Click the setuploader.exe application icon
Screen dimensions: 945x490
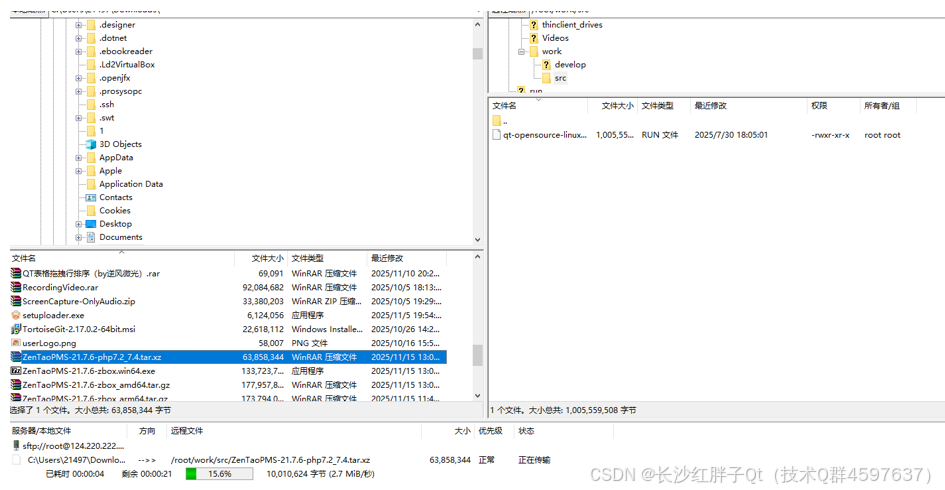pyautogui.click(x=16, y=315)
